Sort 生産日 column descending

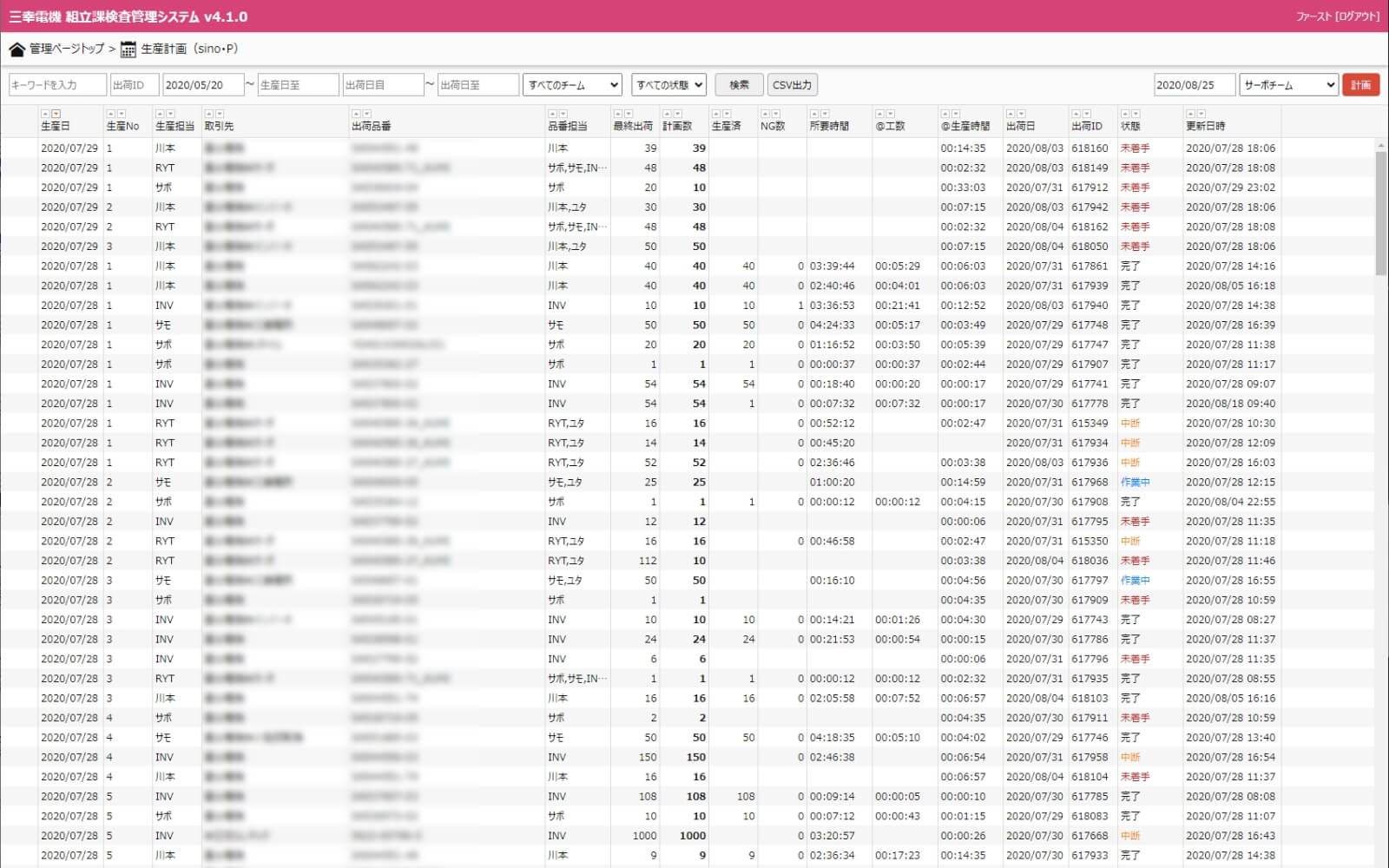pos(56,114)
